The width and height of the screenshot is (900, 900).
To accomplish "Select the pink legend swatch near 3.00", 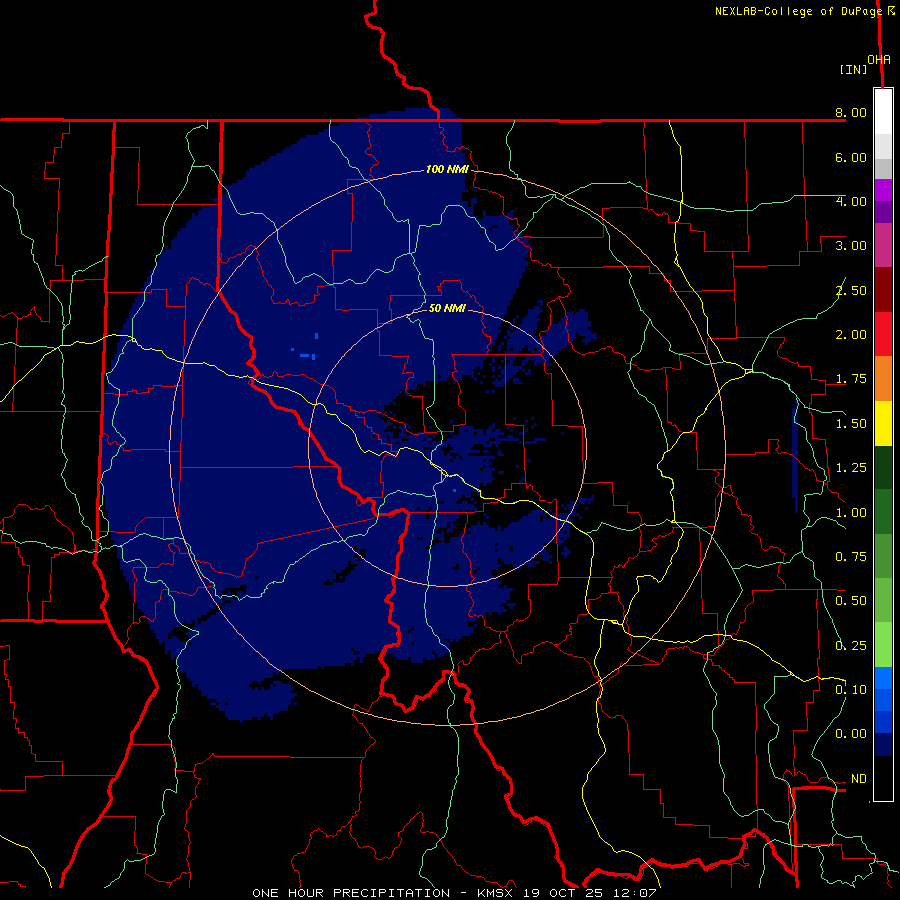I will [883, 245].
